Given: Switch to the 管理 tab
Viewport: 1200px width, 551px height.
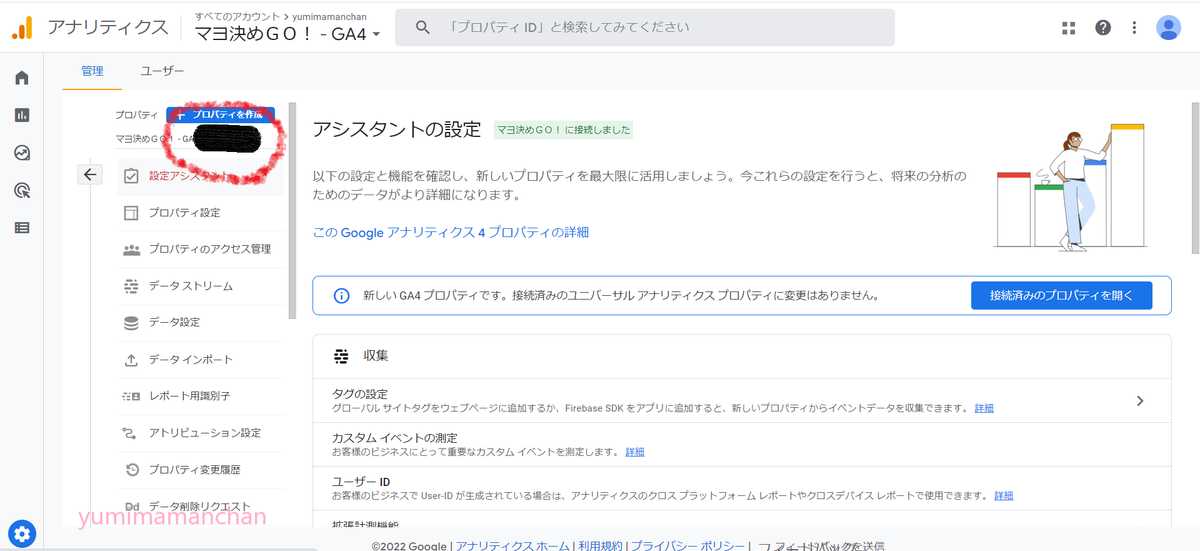Looking at the screenshot, I should pos(92,71).
